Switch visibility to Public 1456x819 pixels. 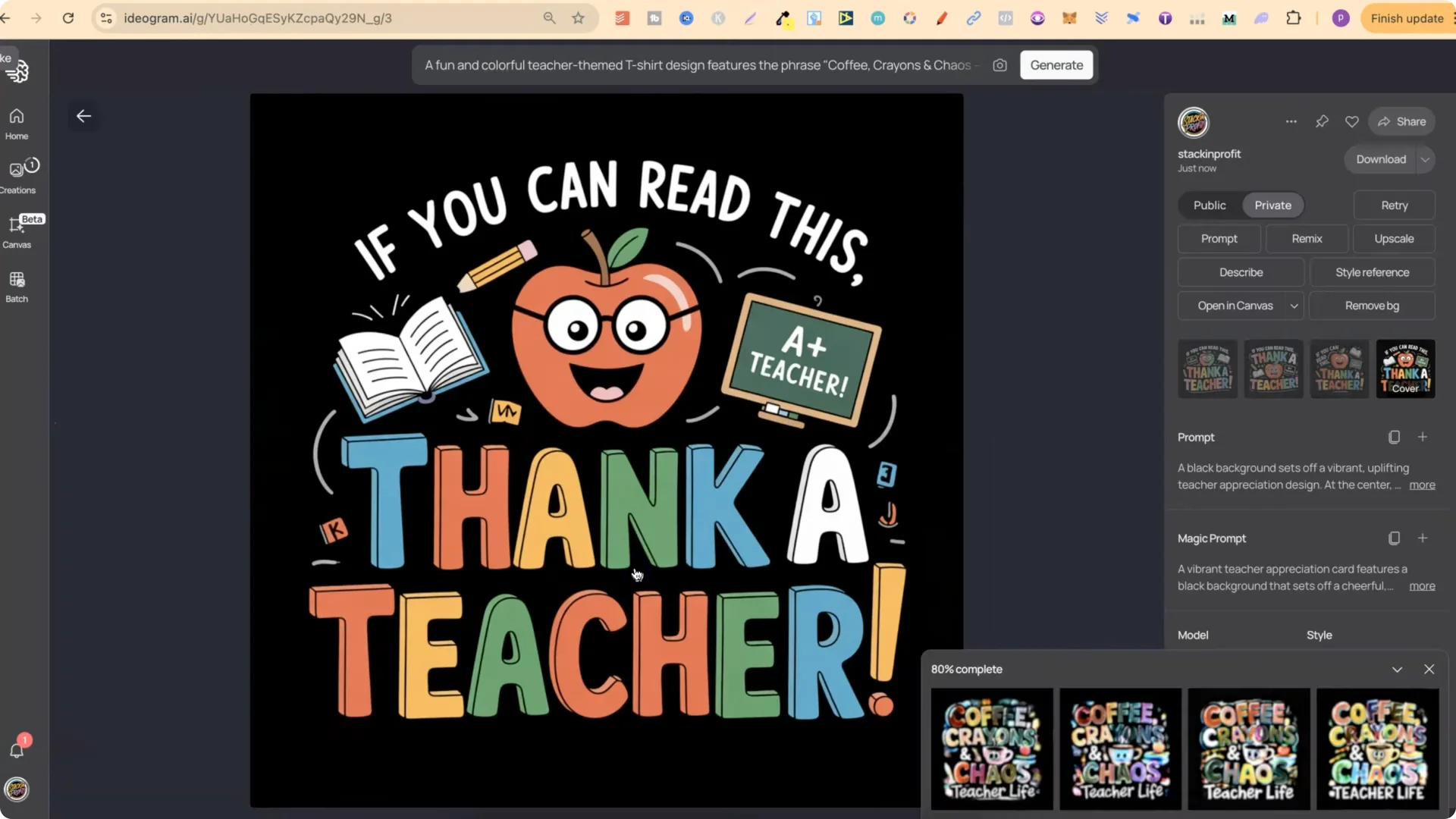1209,205
